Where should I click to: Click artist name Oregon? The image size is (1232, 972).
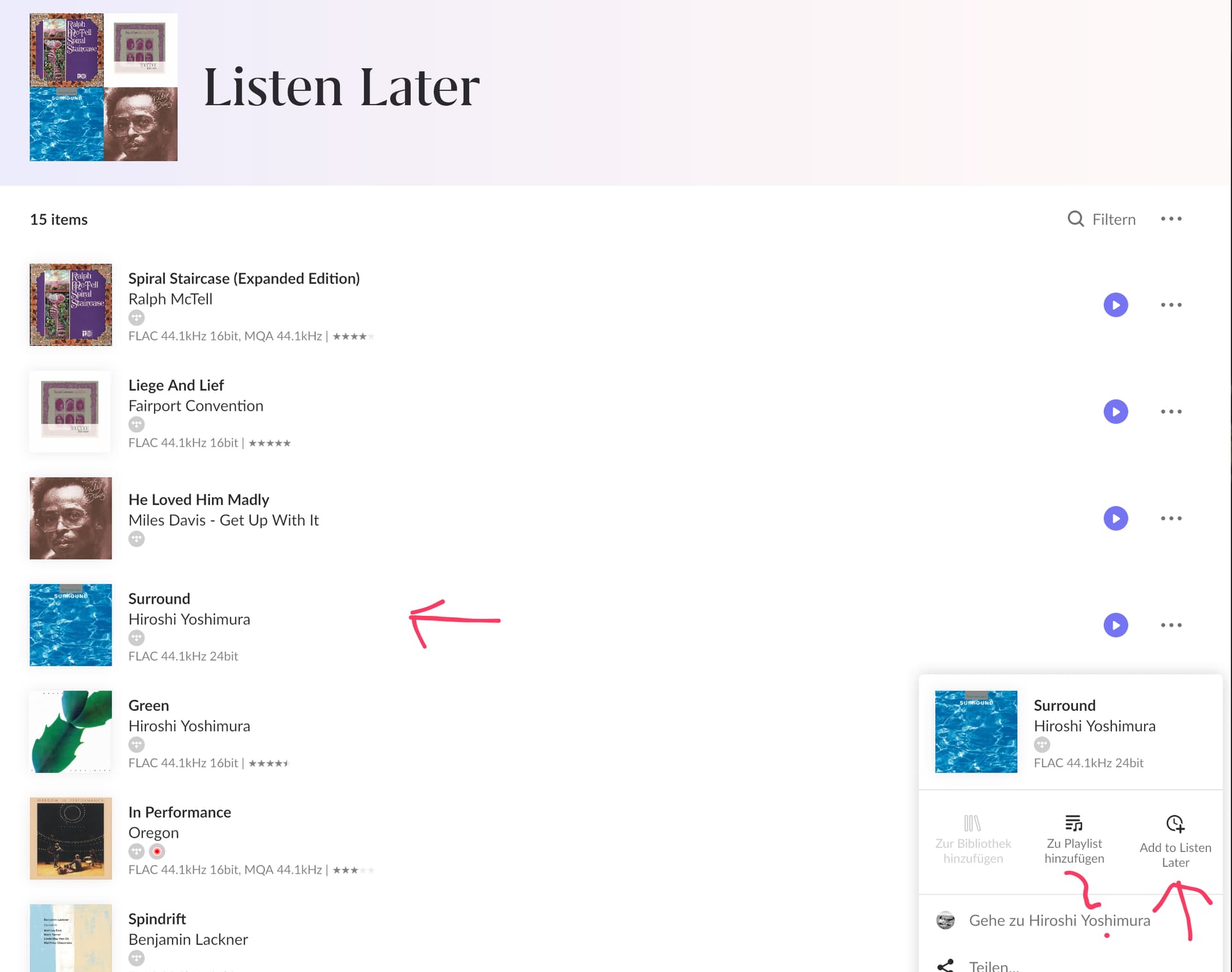coord(153,833)
